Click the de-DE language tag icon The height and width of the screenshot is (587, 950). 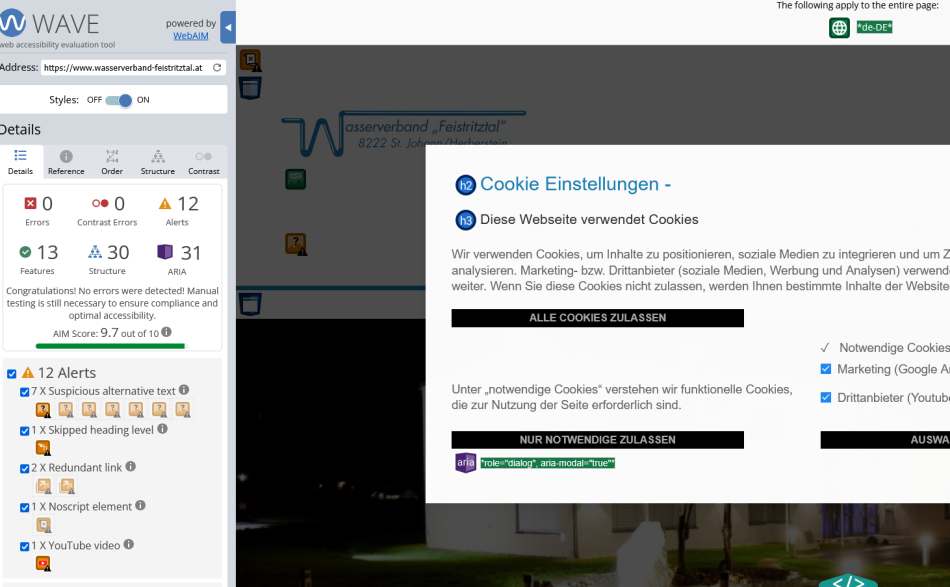pos(873,27)
